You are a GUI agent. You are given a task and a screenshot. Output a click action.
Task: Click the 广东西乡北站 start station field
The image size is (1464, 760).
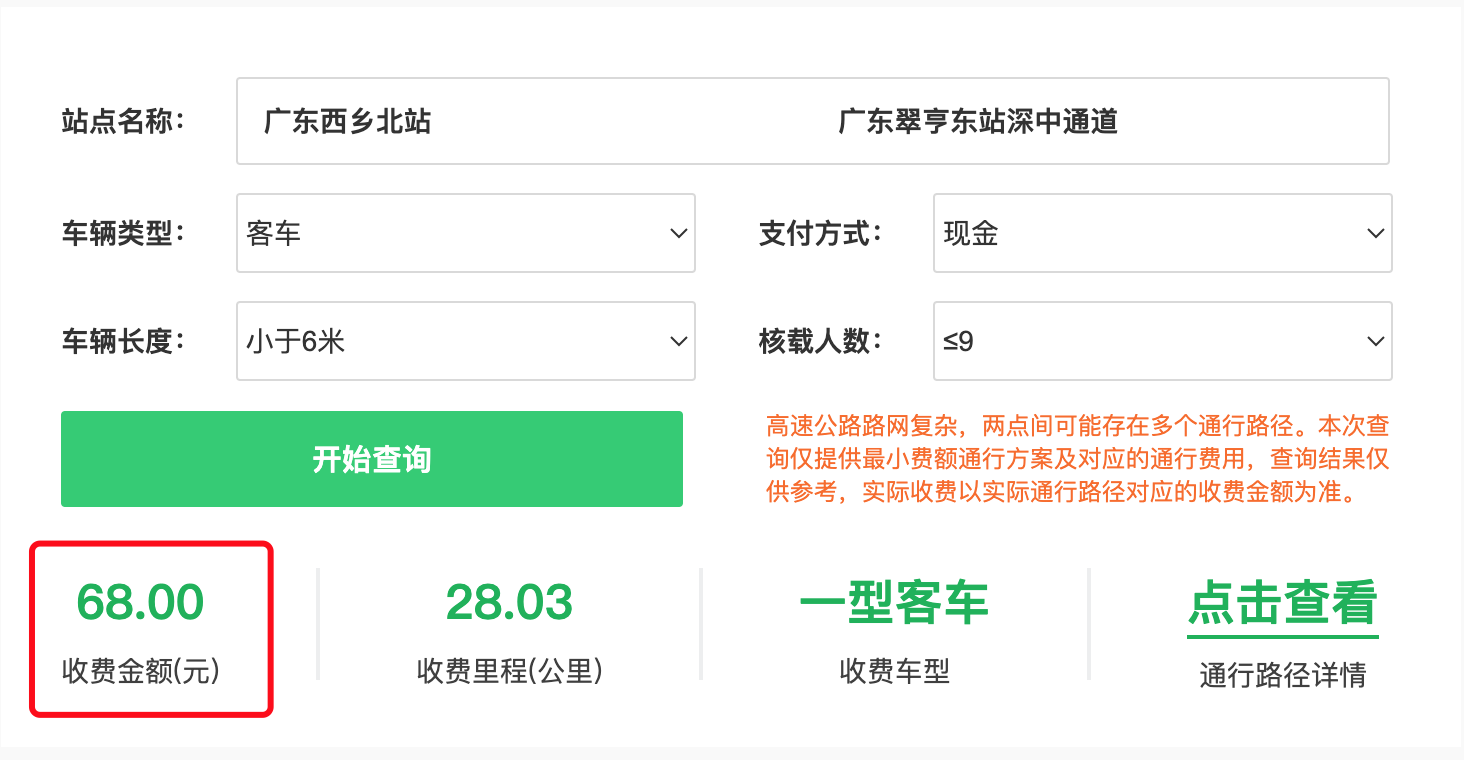click(347, 122)
